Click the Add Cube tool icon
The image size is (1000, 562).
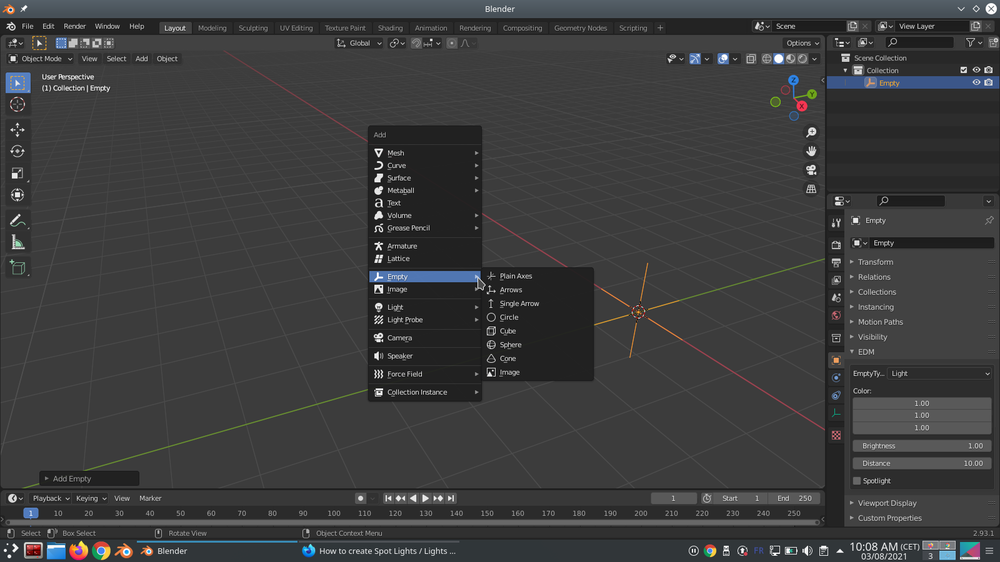click(x=17, y=267)
